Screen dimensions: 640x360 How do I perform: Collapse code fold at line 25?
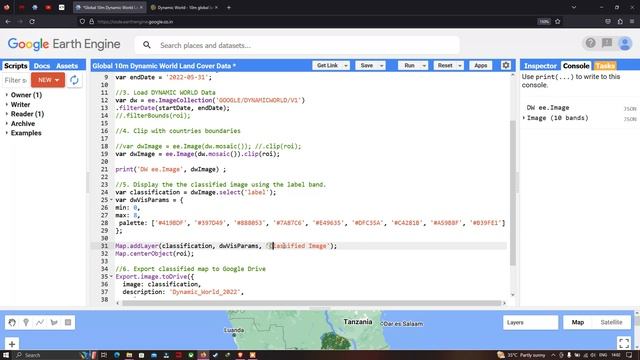pyautogui.click(x=111, y=200)
